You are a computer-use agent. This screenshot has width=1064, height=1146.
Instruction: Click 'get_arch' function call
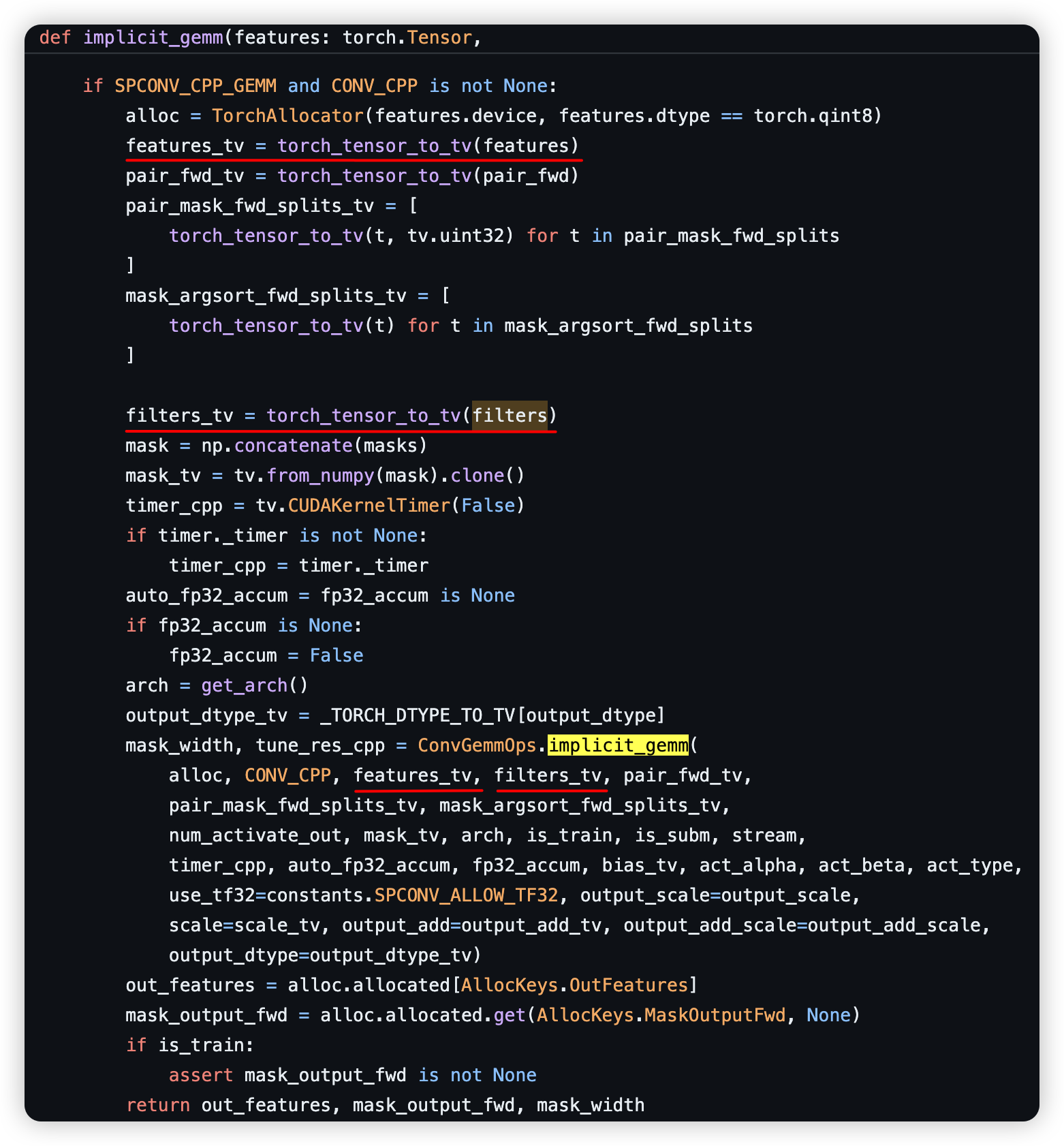click(245, 685)
